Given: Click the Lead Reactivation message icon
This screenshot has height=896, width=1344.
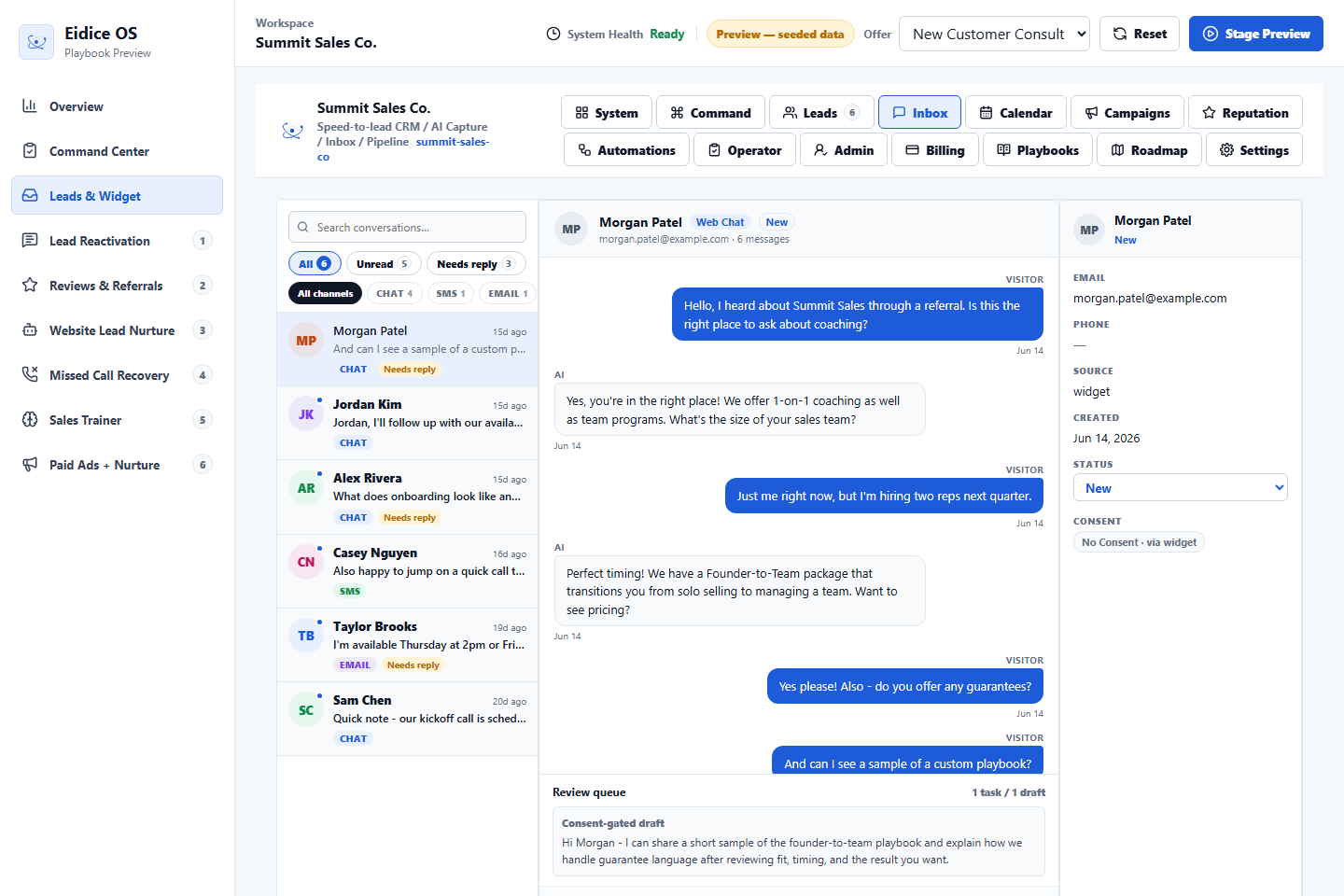Looking at the screenshot, I should point(30,241).
